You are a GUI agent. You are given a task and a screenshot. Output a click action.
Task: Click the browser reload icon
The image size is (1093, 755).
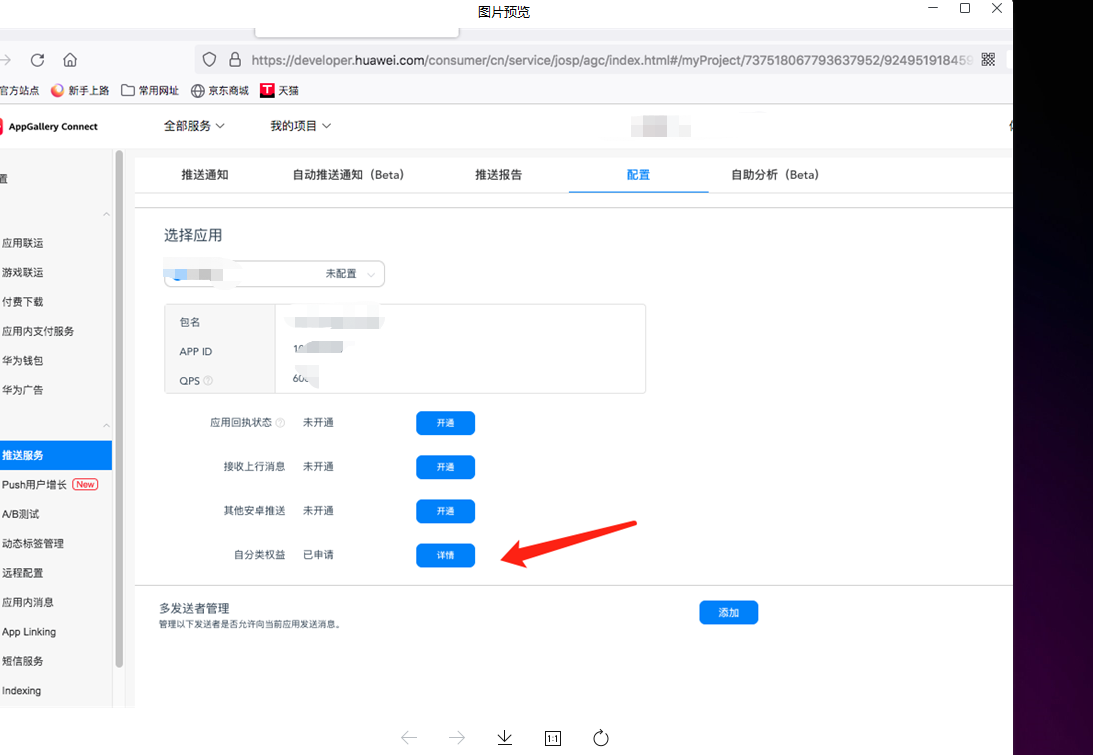pyautogui.click(x=37, y=60)
